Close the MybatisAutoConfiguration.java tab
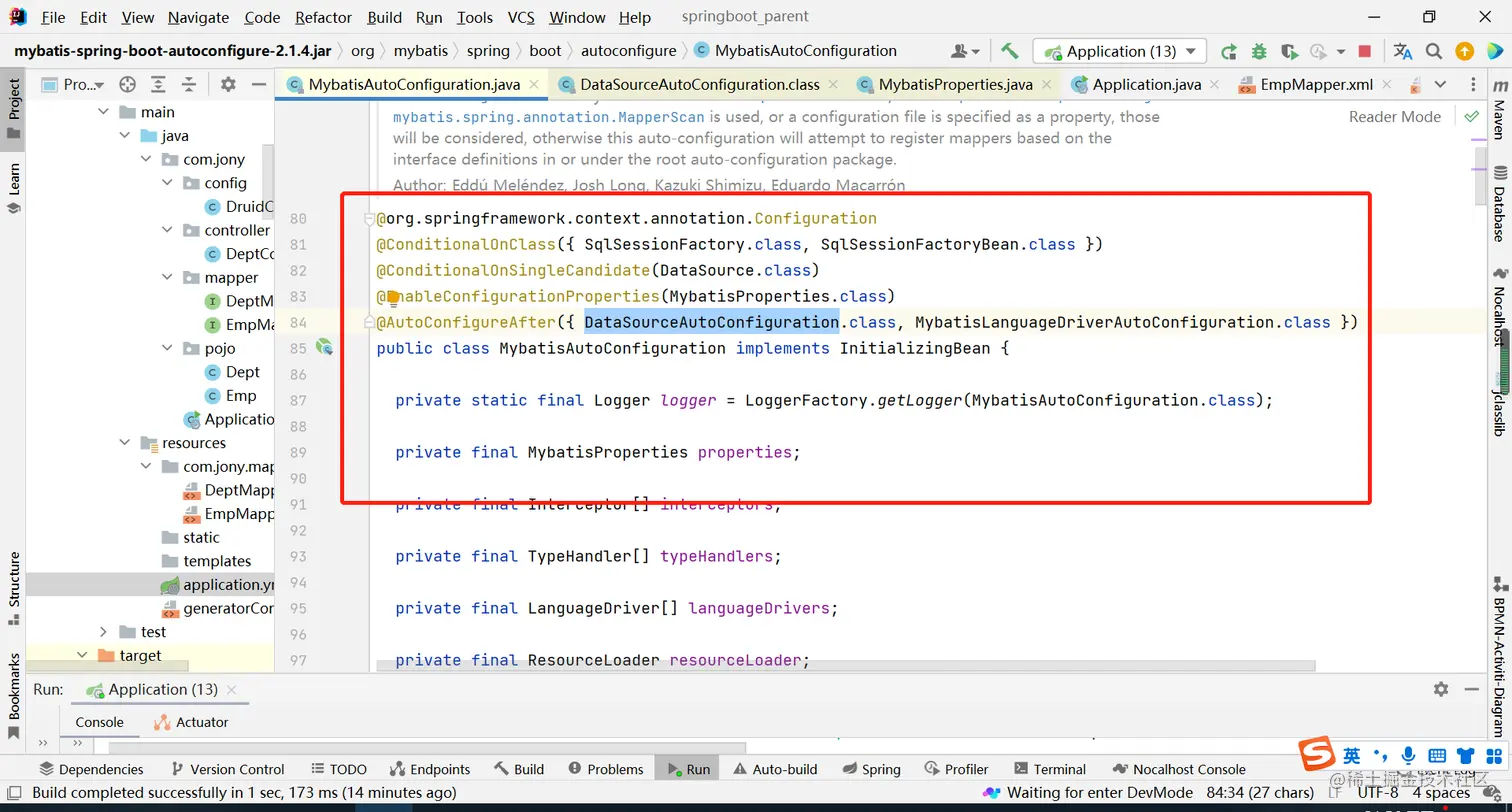 pos(534,85)
